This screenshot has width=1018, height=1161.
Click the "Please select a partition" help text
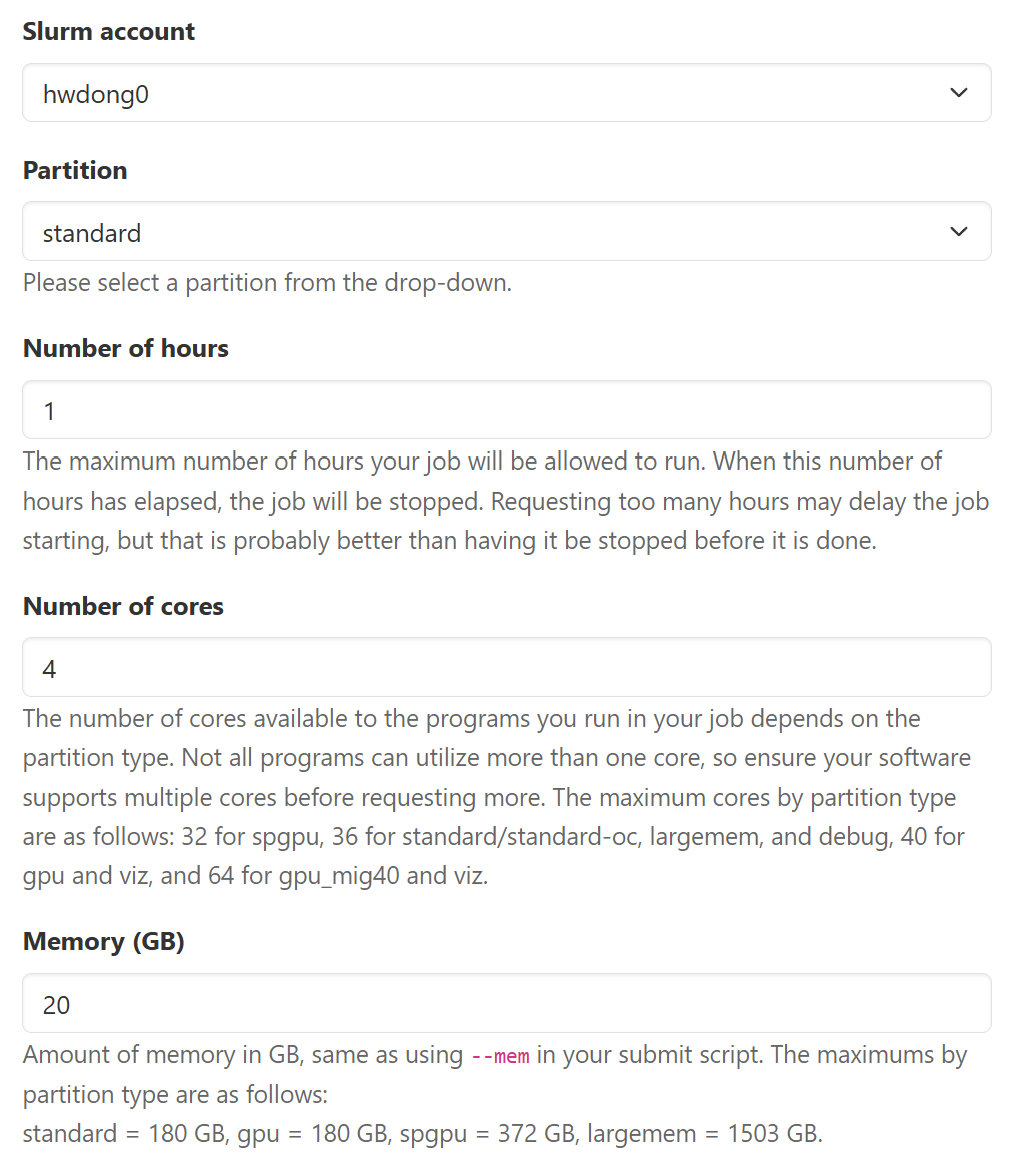(267, 282)
